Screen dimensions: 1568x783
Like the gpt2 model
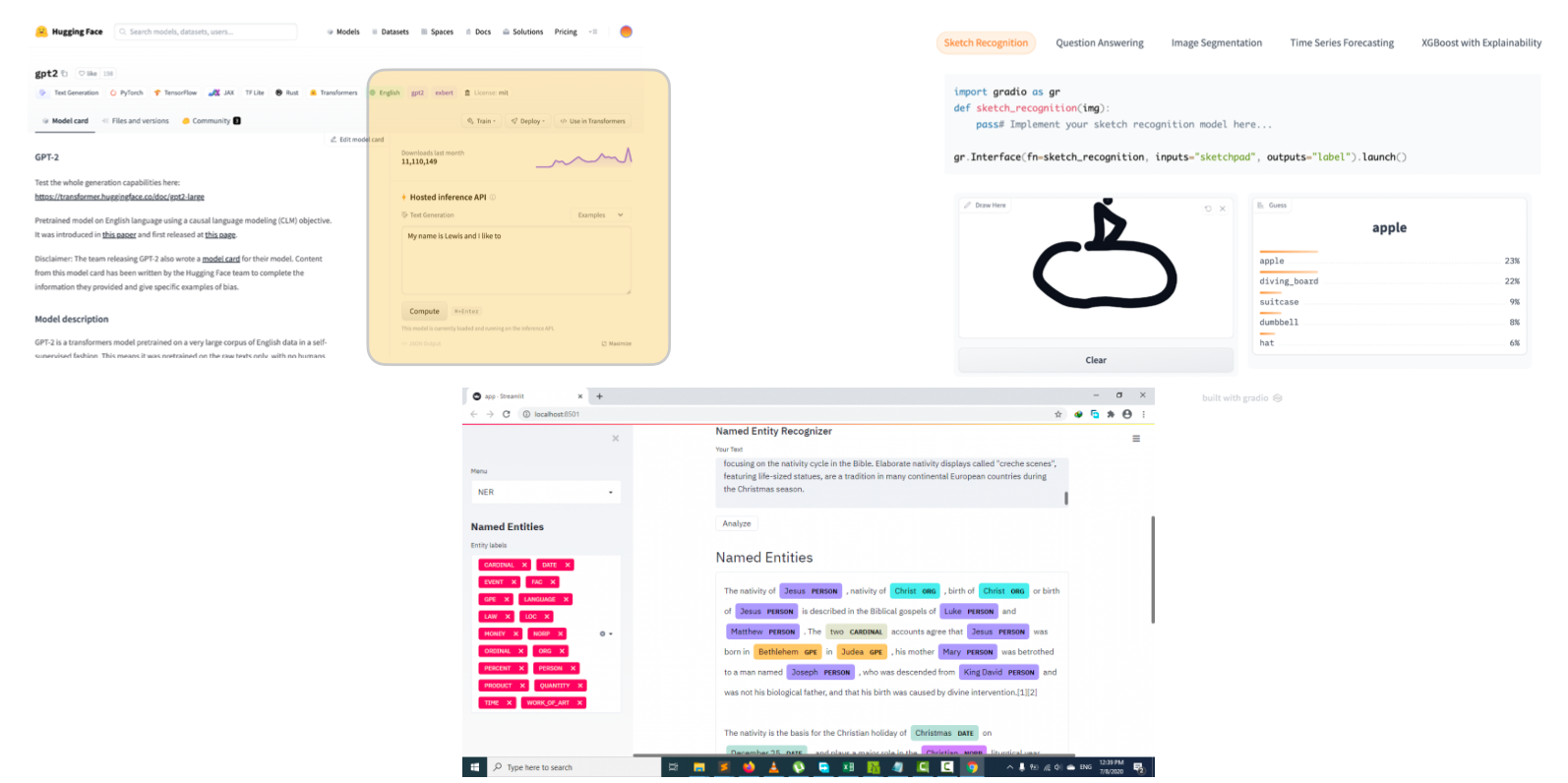[x=89, y=74]
